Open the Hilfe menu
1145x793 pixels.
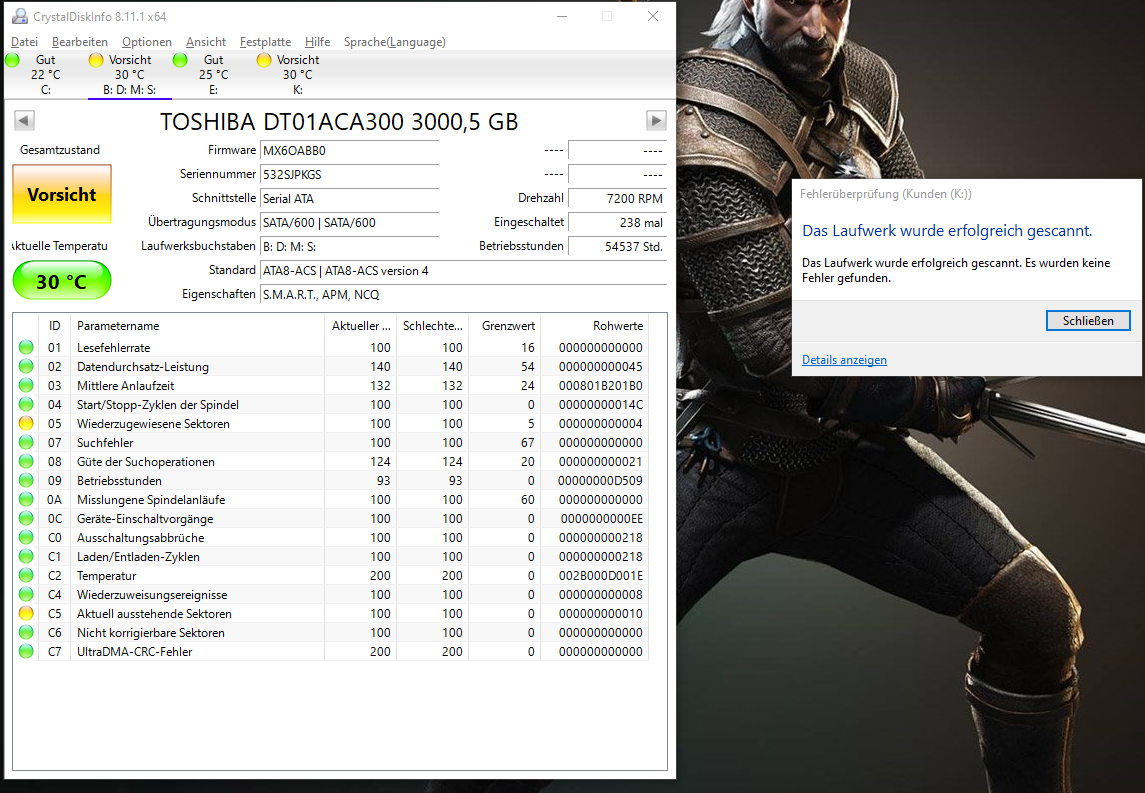pyautogui.click(x=317, y=42)
